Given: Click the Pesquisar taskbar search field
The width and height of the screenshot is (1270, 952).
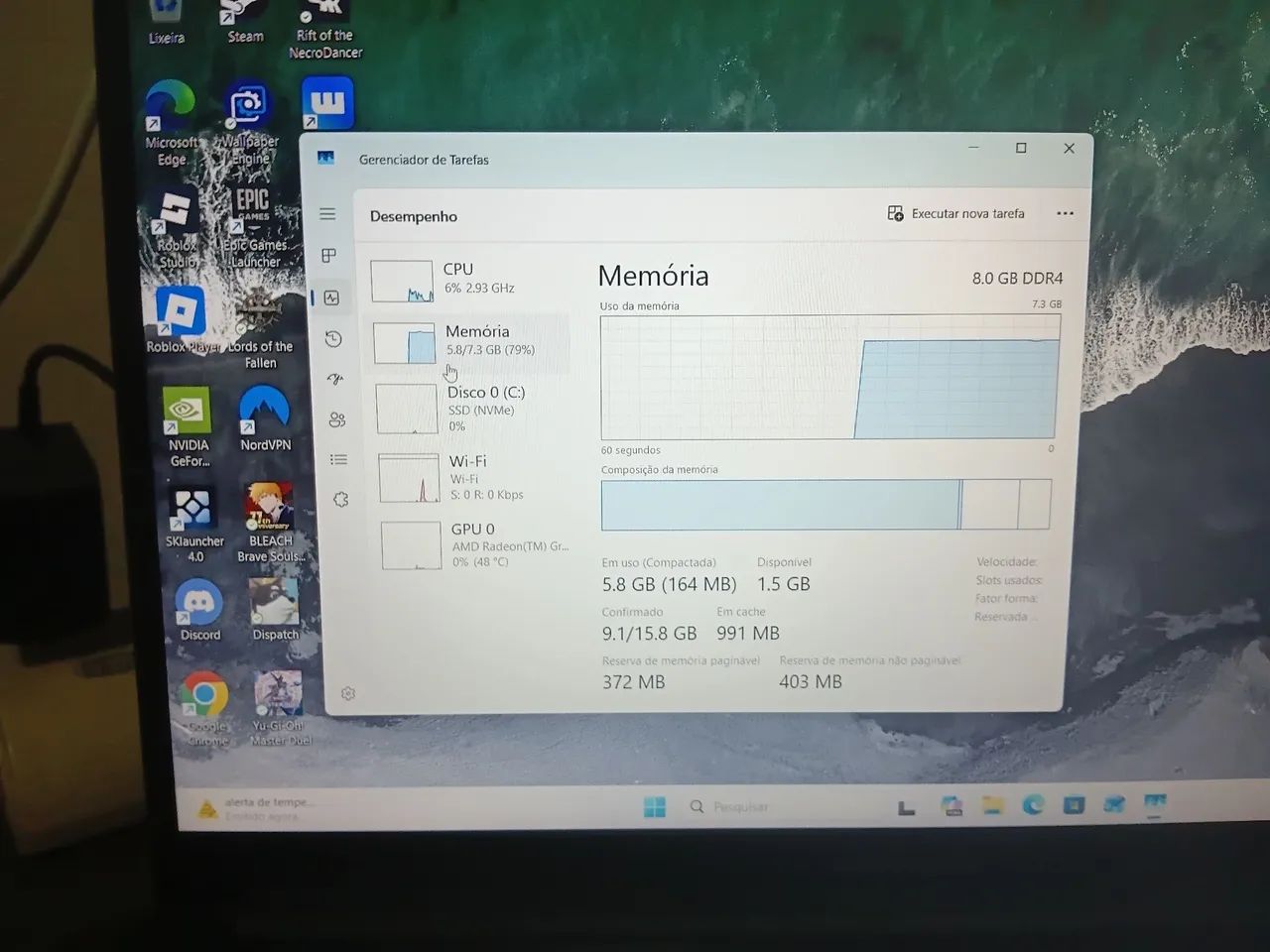Looking at the screenshot, I should click(784, 807).
